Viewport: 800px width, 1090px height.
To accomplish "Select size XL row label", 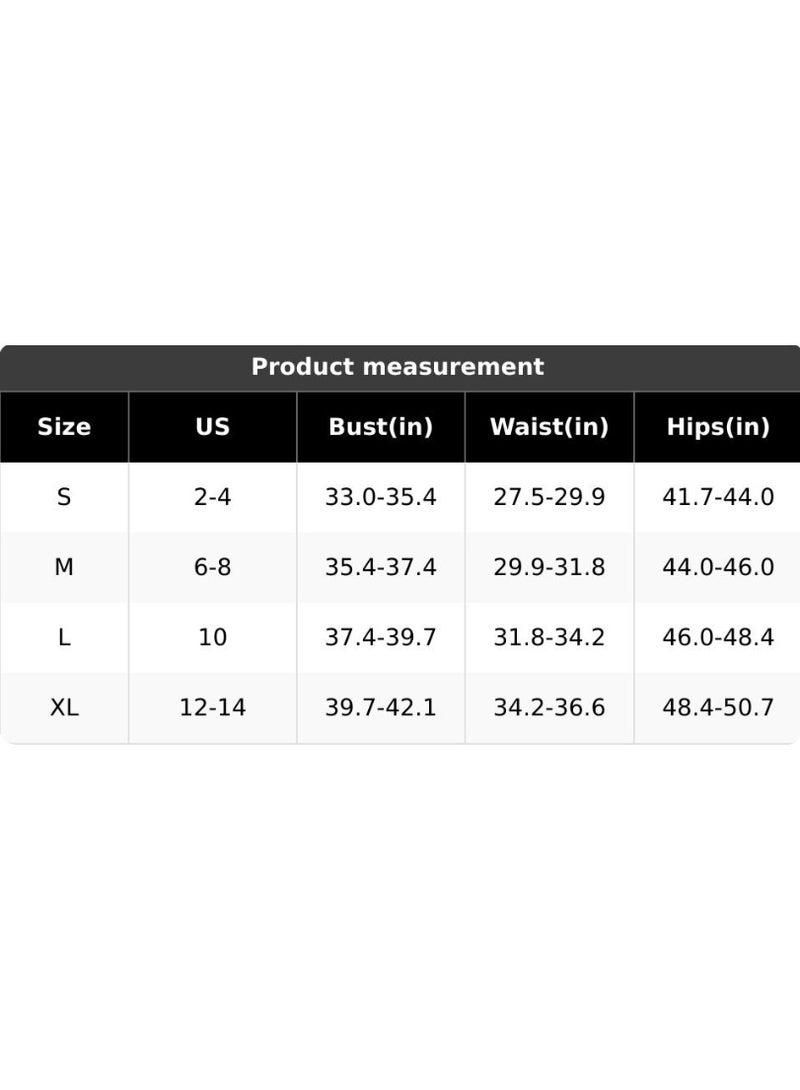I will (64, 708).
